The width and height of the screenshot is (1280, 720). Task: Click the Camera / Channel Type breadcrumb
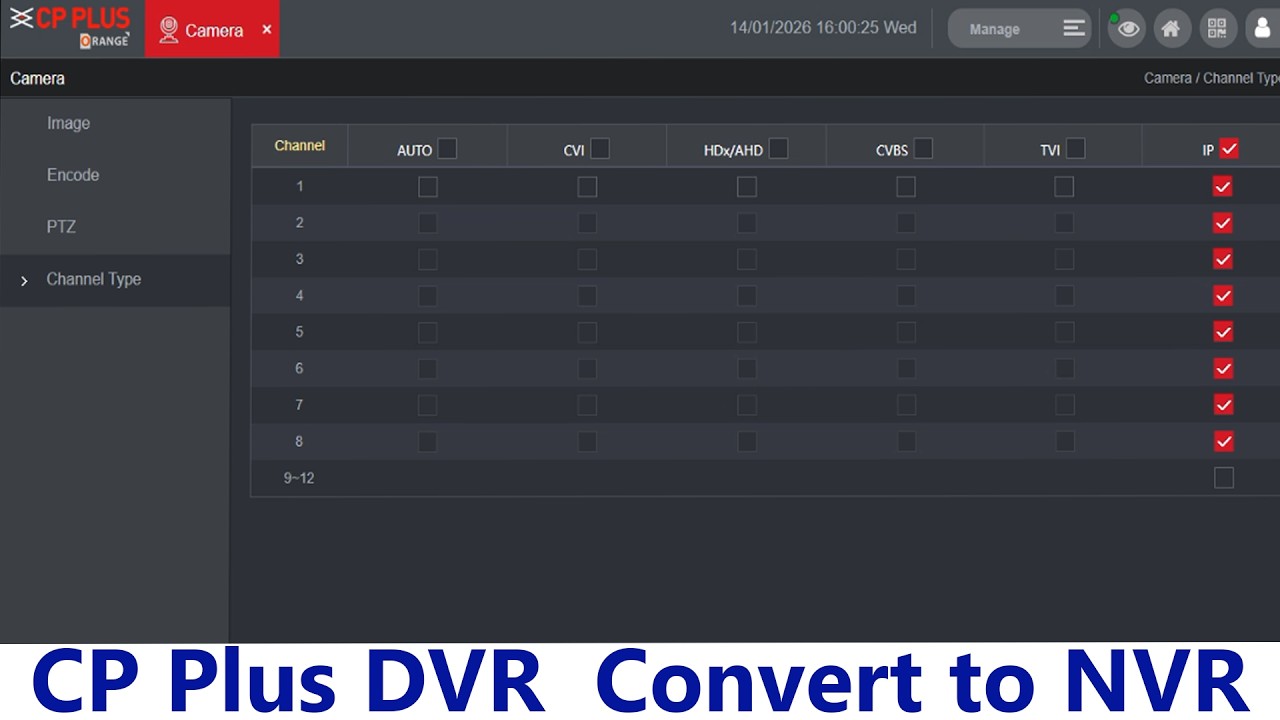tap(1211, 78)
